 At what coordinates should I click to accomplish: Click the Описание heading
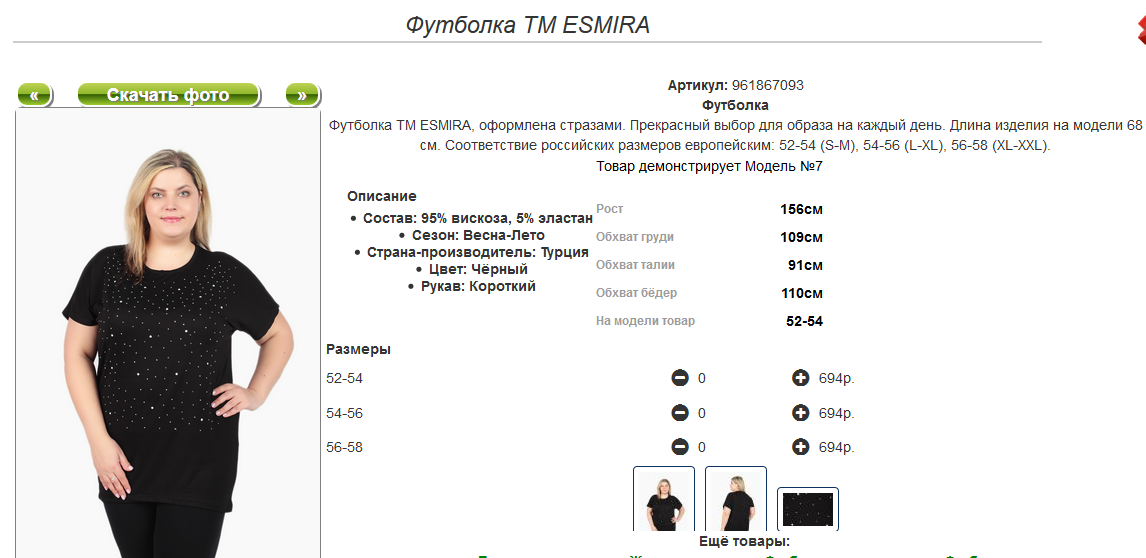click(x=382, y=196)
